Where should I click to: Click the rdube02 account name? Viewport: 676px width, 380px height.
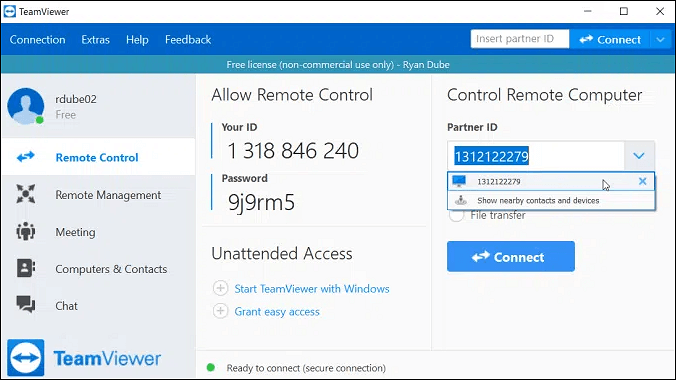[76, 99]
